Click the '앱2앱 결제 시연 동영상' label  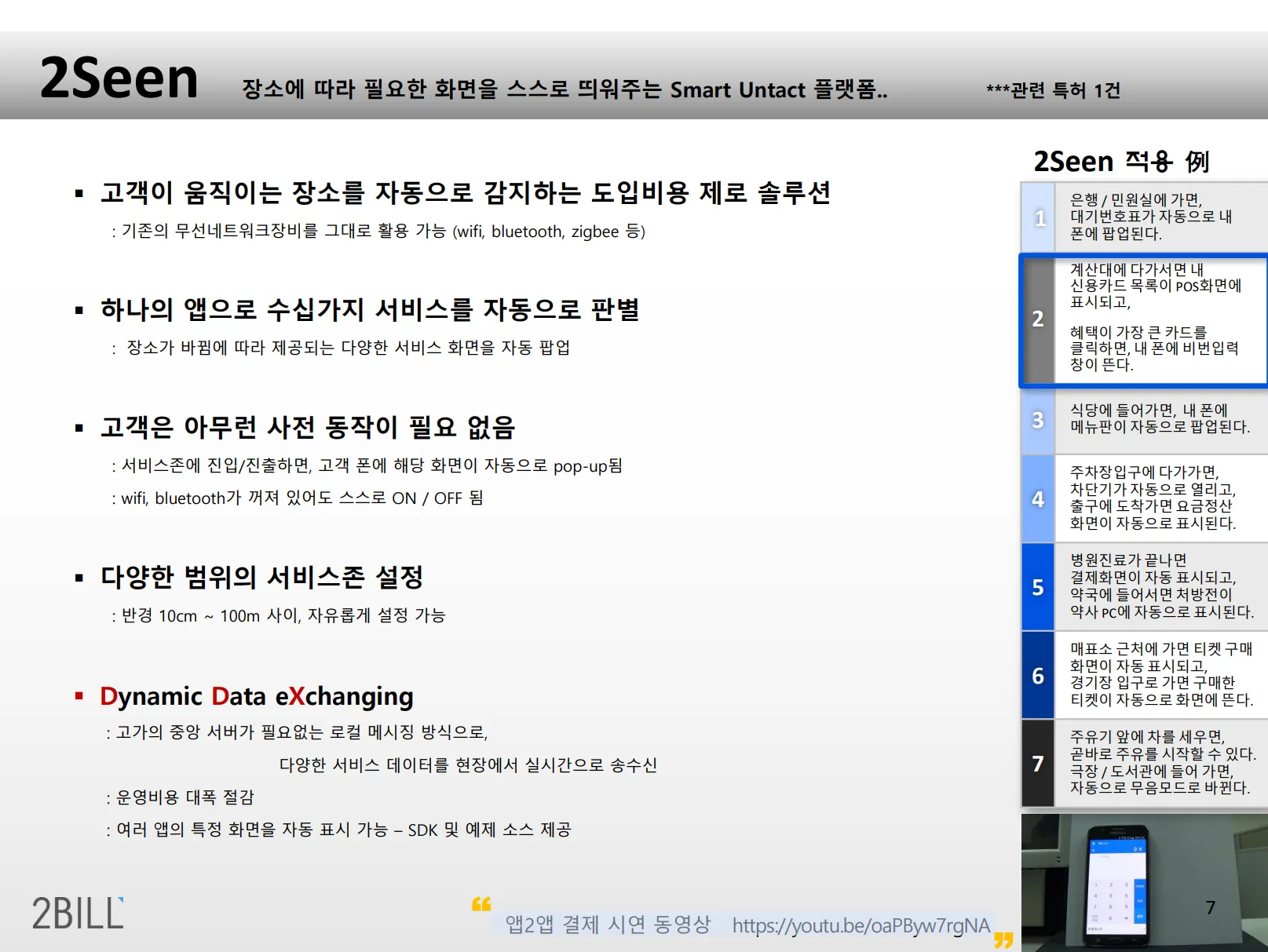[x=608, y=925]
